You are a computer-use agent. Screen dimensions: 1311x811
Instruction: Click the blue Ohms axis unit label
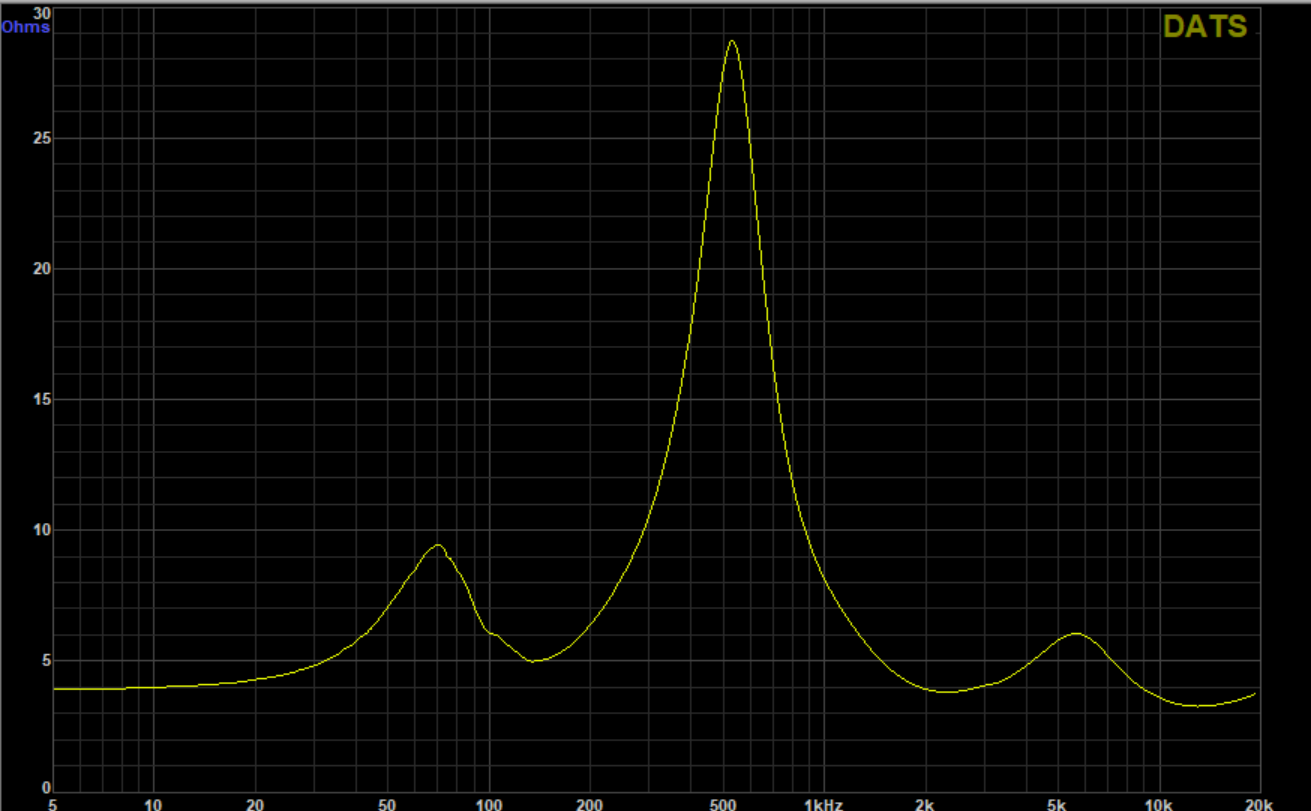click(x=26, y=27)
